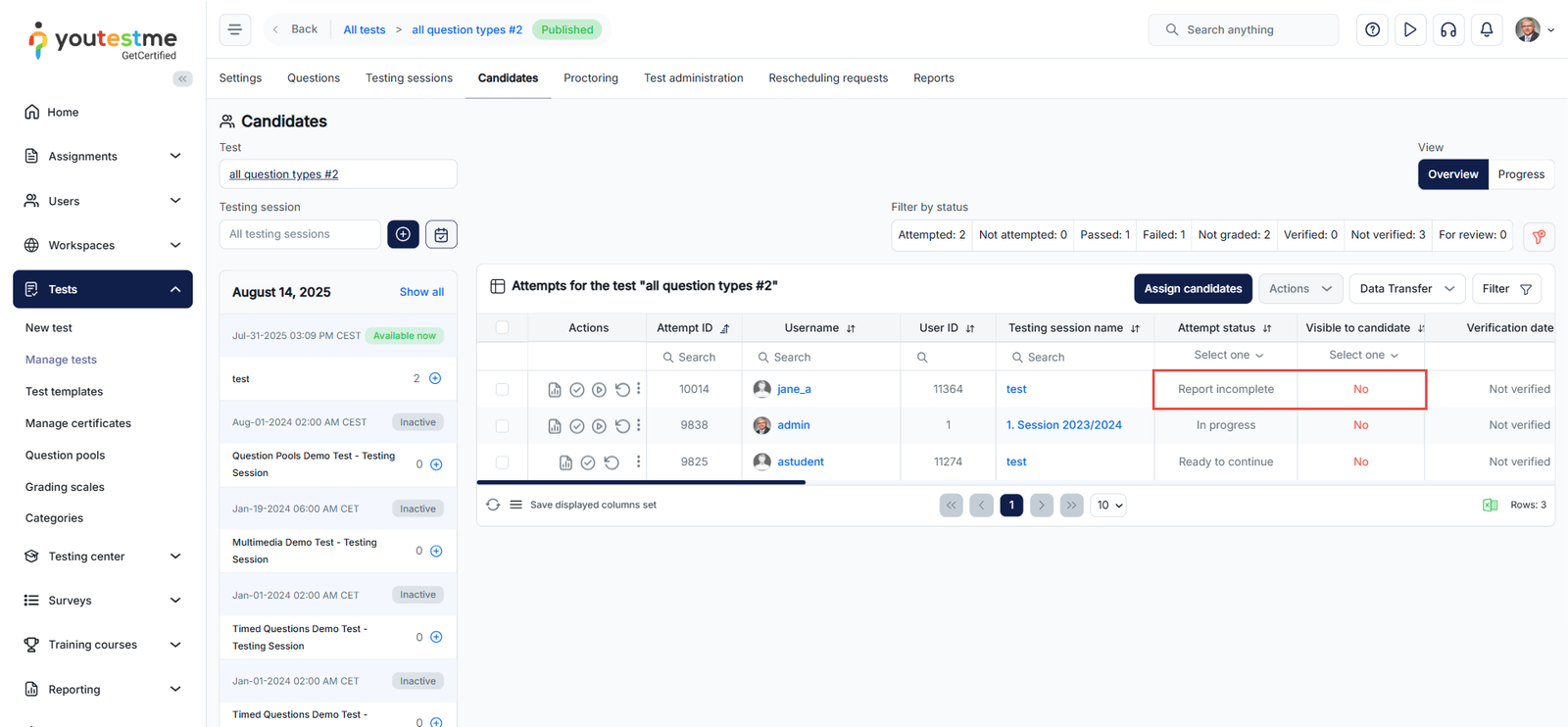Toggle the select-all header checkbox
Image resolution: width=1568 pixels, height=727 pixels.
[502, 327]
